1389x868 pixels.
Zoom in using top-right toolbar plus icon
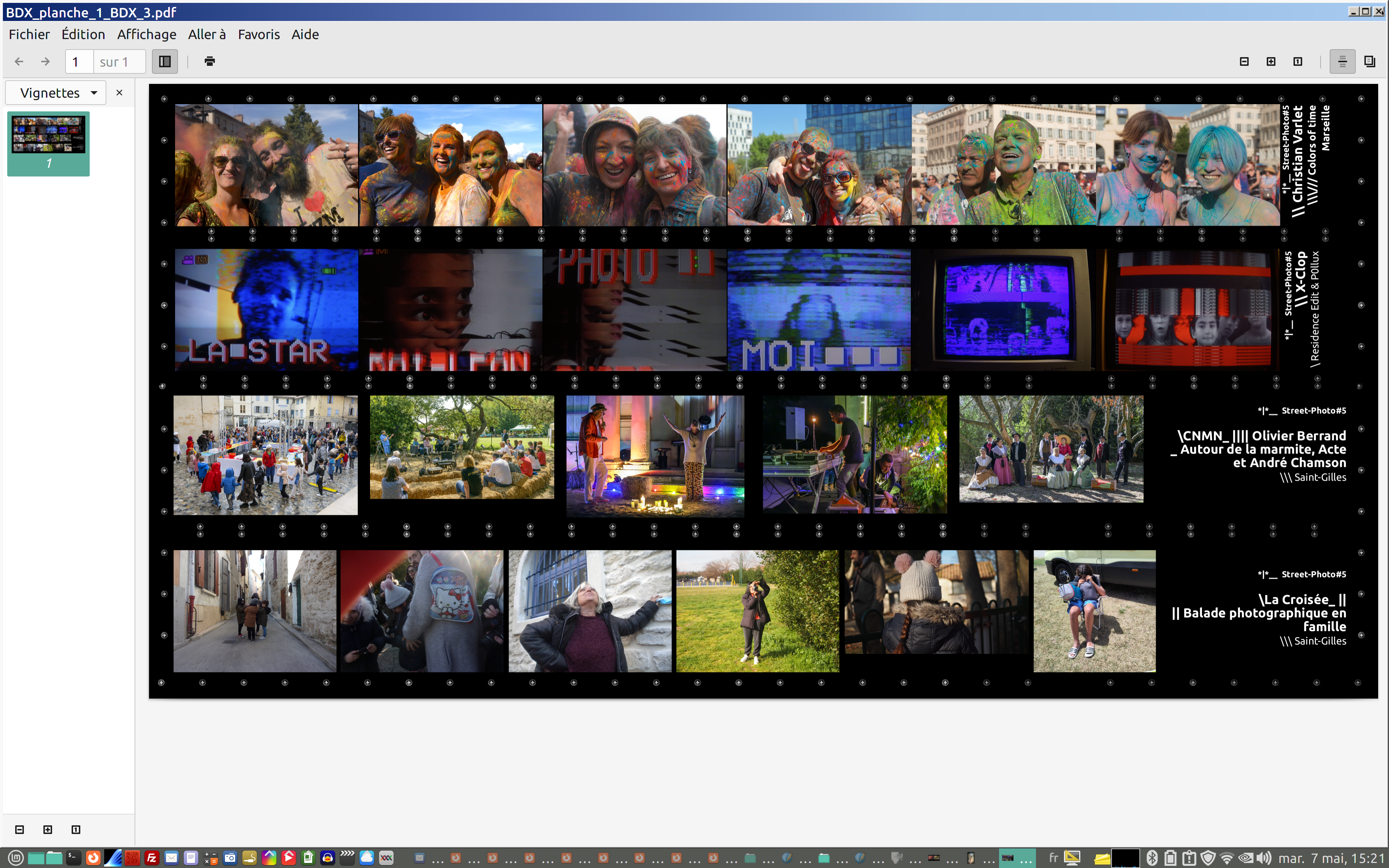pos(1271,61)
